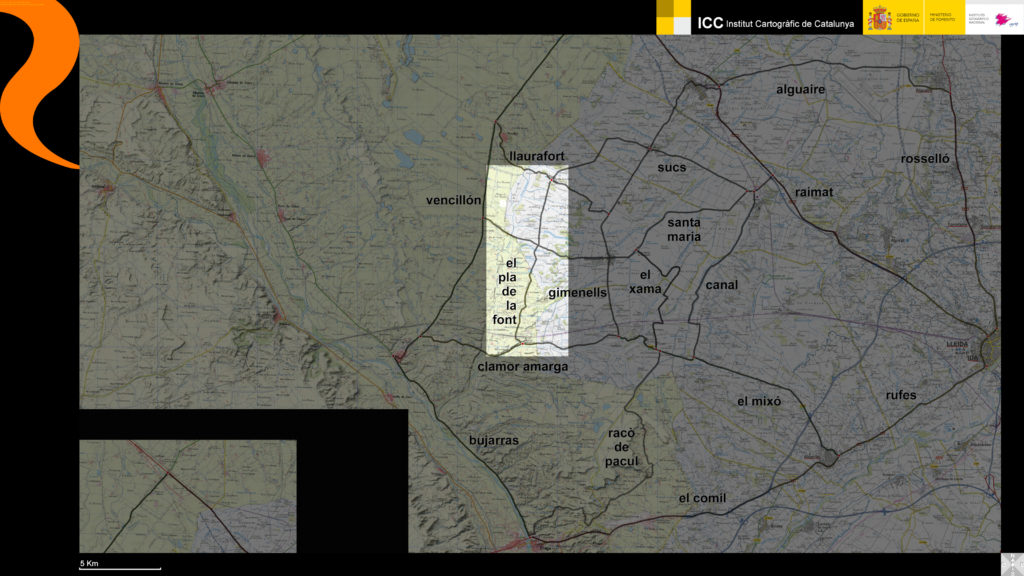Open the Ministerio de Fomento logo
The image size is (1024, 576).
coord(943,17)
